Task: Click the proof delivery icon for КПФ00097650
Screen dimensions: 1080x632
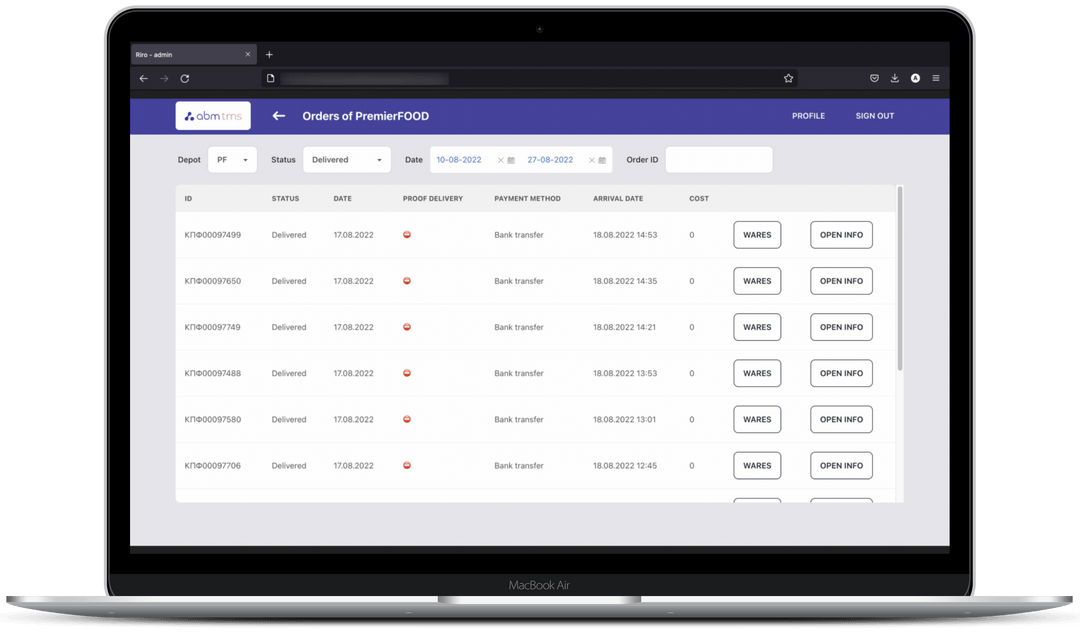Action: pos(407,281)
